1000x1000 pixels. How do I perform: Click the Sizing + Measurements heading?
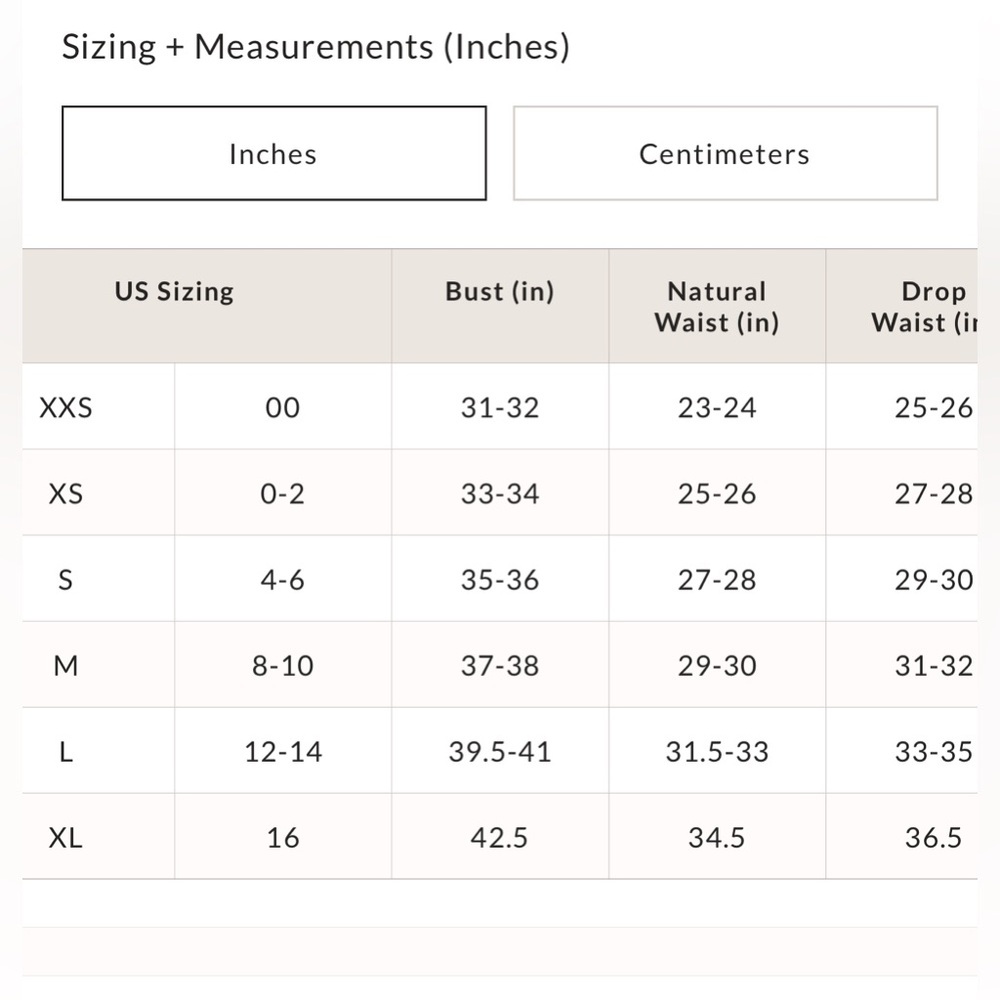pyautogui.click(x=316, y=47)
